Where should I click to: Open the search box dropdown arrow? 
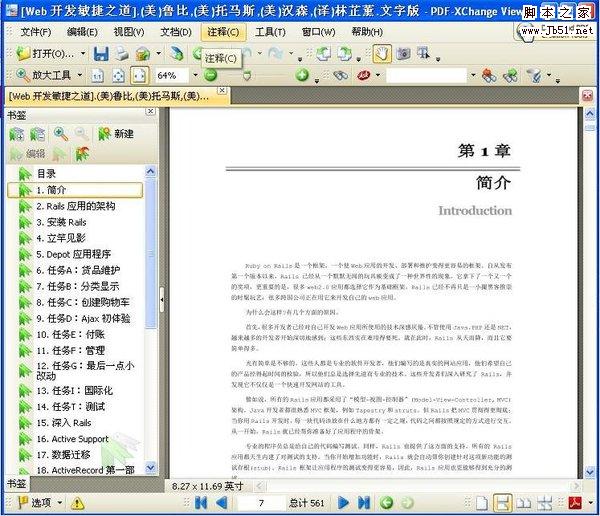pyautogui.click(x=473, y=75)
